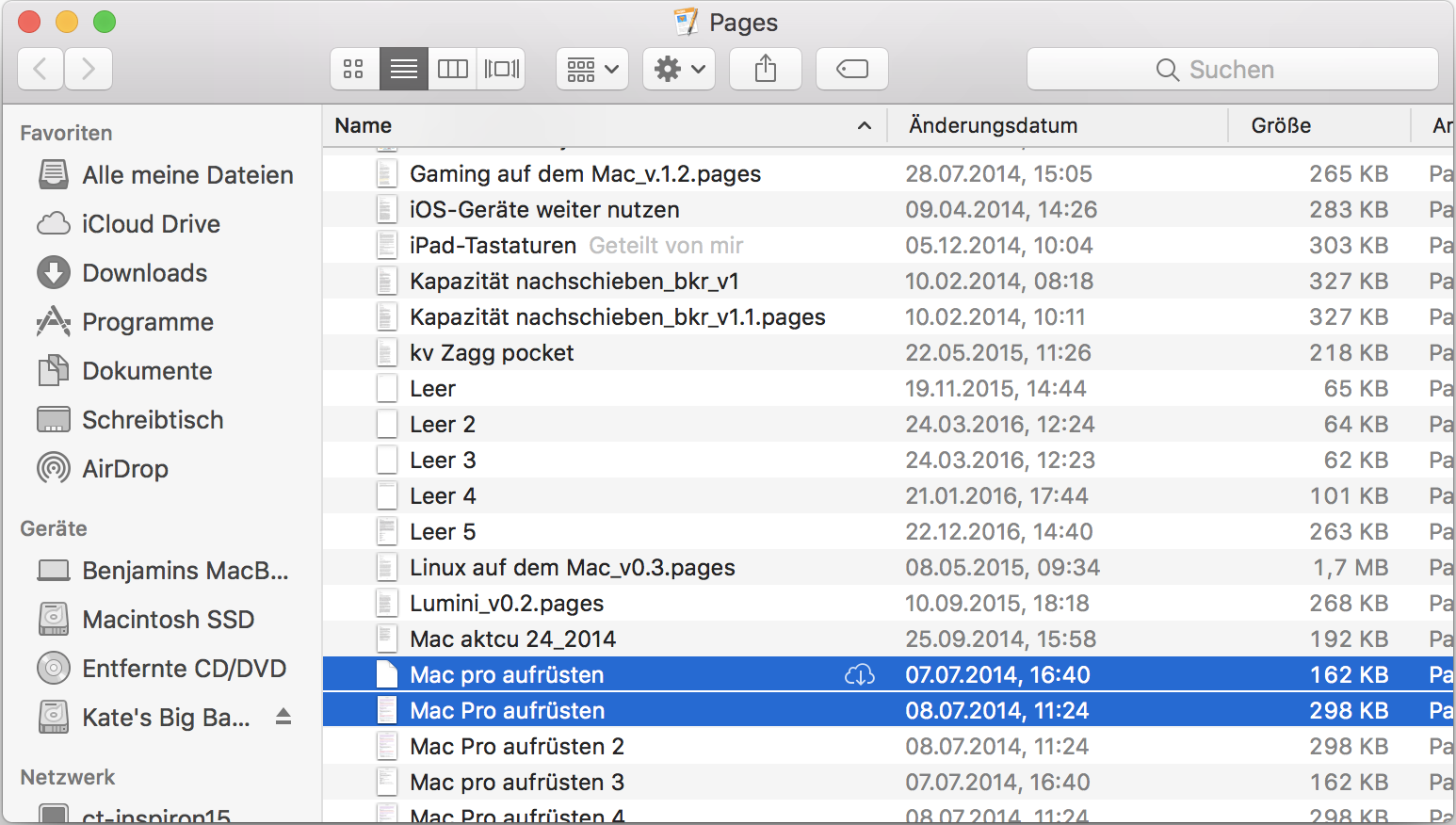Click the Share toolbar button
The image size is (1456, 825).
pyautogui.click(x=766, y=69)
